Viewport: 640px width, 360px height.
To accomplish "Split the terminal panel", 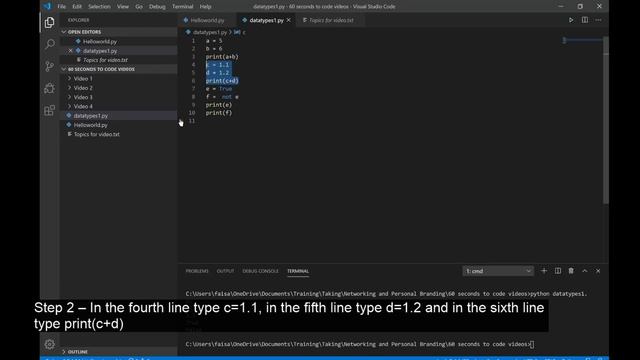I will pyautogui.click(x=558, y=271).
